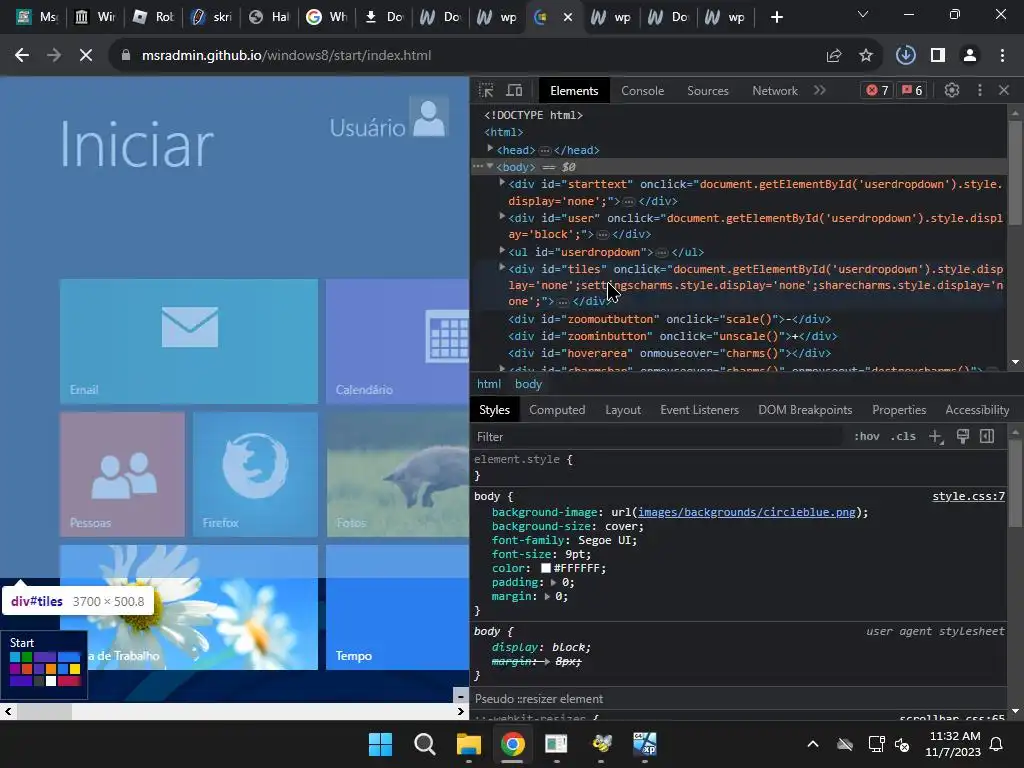
Task: Click the Start thumbnail corner preview
Action: coord(44,665)
